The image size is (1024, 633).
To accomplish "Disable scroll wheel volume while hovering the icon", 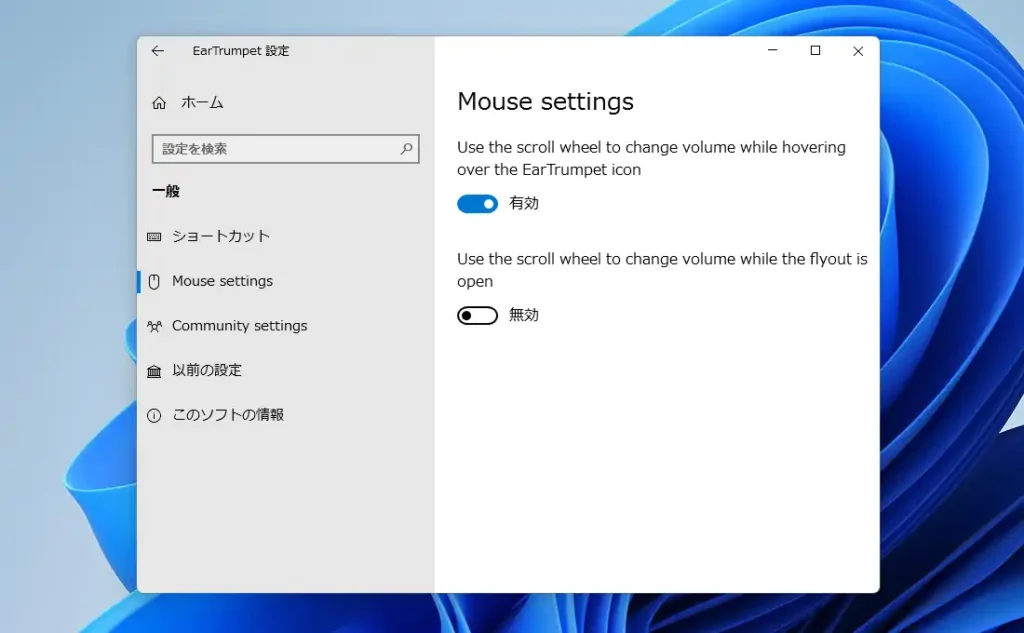I will click(x=477, y=203).
